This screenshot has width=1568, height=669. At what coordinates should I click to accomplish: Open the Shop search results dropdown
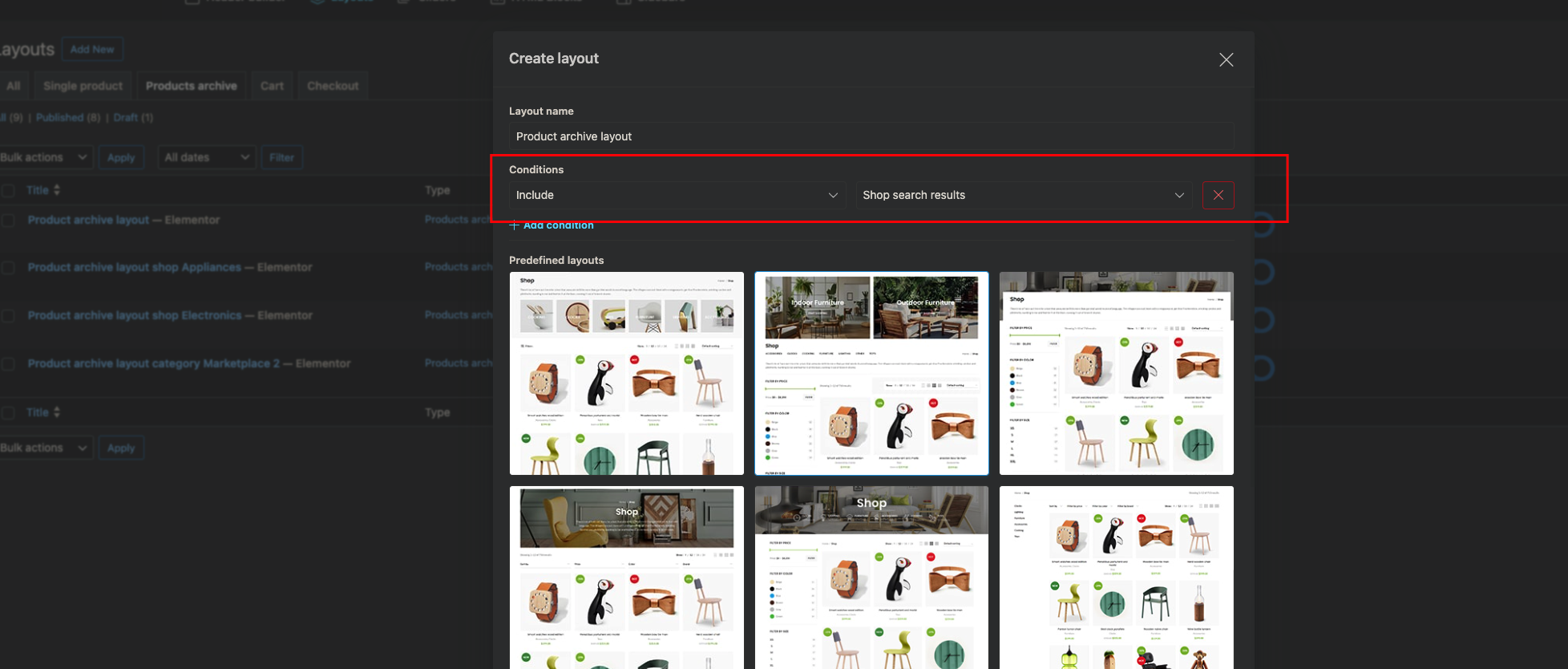tap(1024, 195)
